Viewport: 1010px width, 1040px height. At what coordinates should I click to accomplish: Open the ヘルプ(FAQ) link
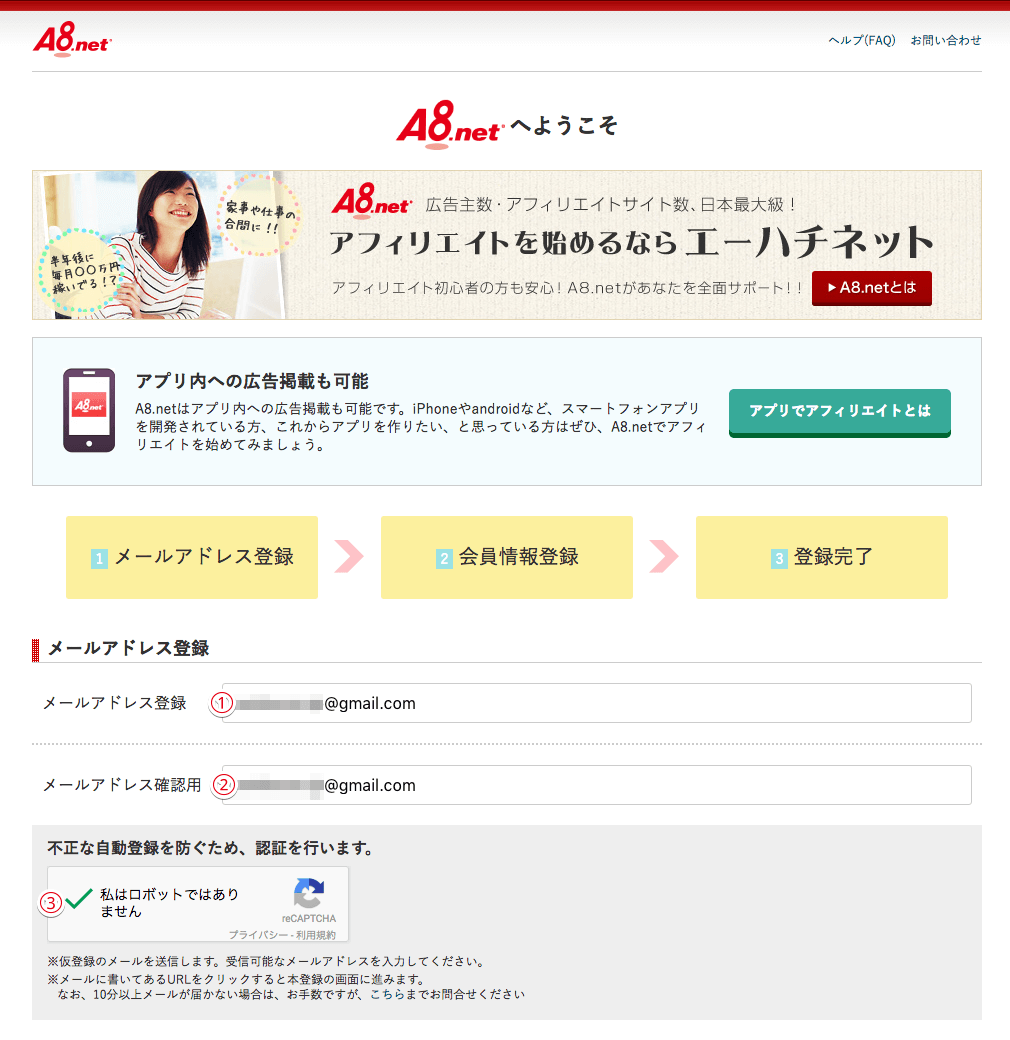[x=861, y=40]
